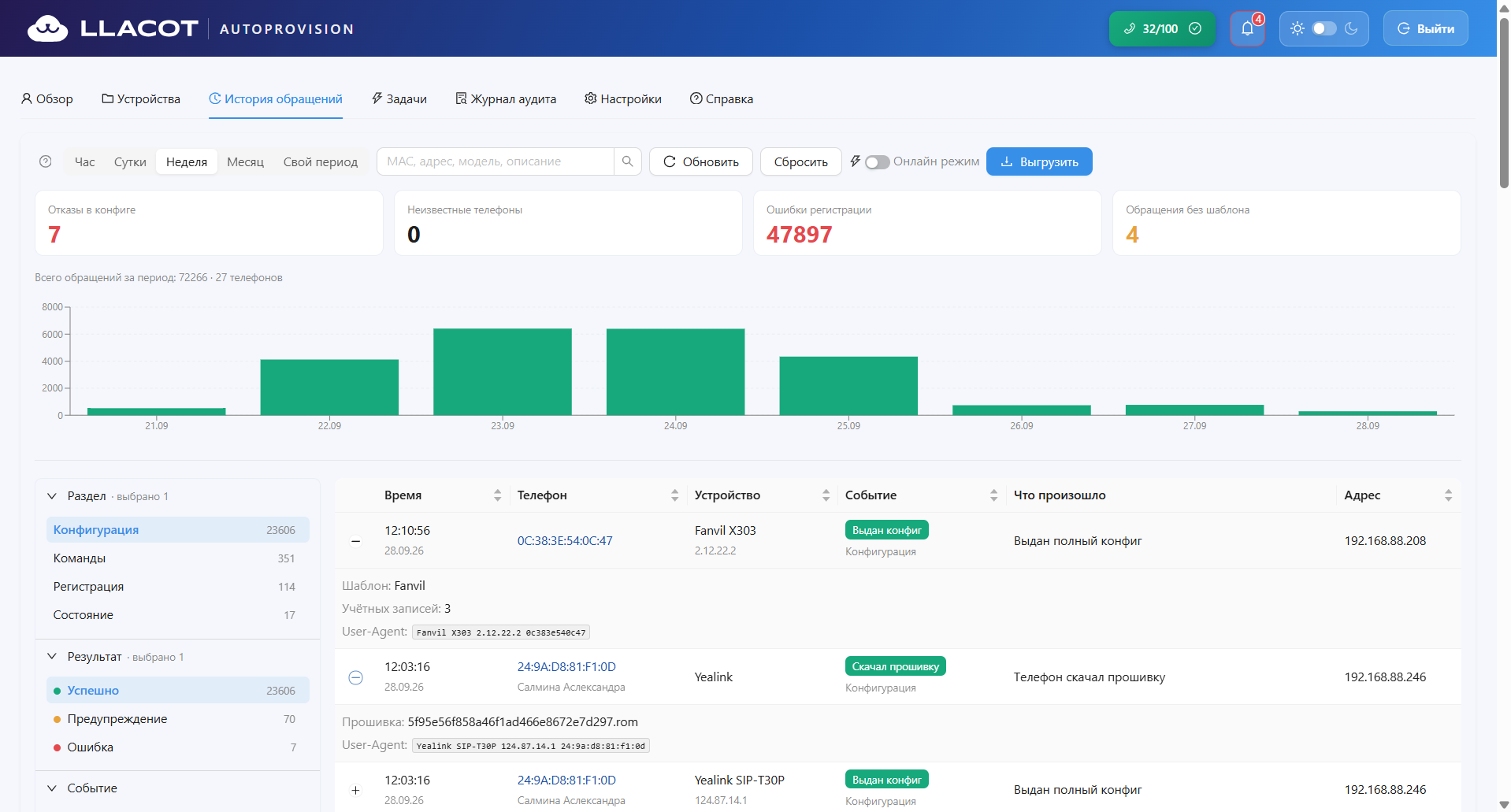Click the Fanvil User-Agent string

click(x=501, y=632)
